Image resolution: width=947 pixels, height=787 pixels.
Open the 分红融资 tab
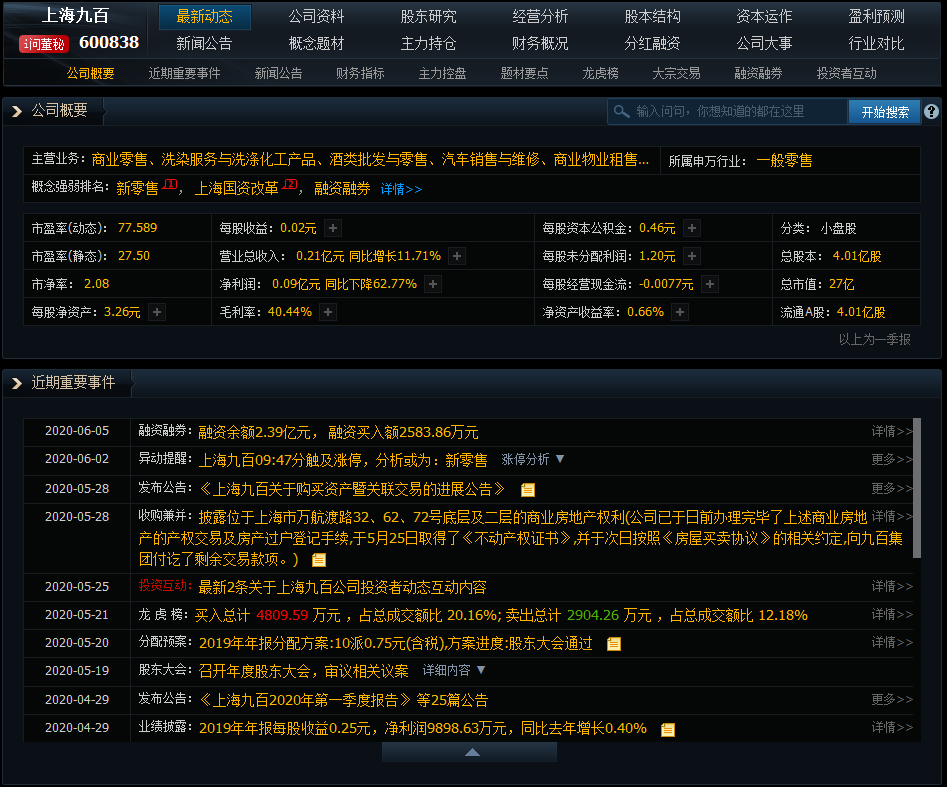[652, 43]
